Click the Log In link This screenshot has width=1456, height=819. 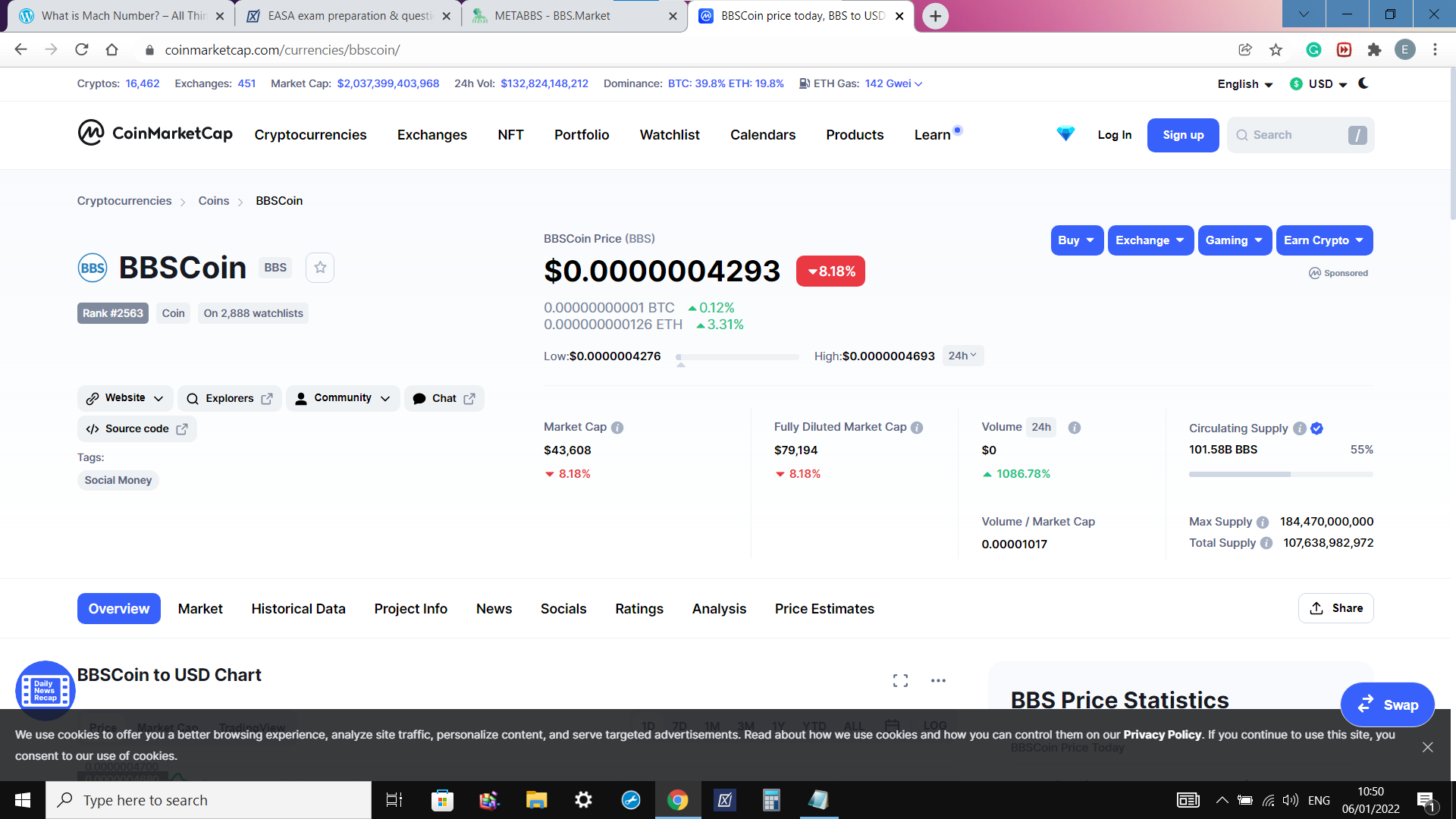click(1114, 135)
